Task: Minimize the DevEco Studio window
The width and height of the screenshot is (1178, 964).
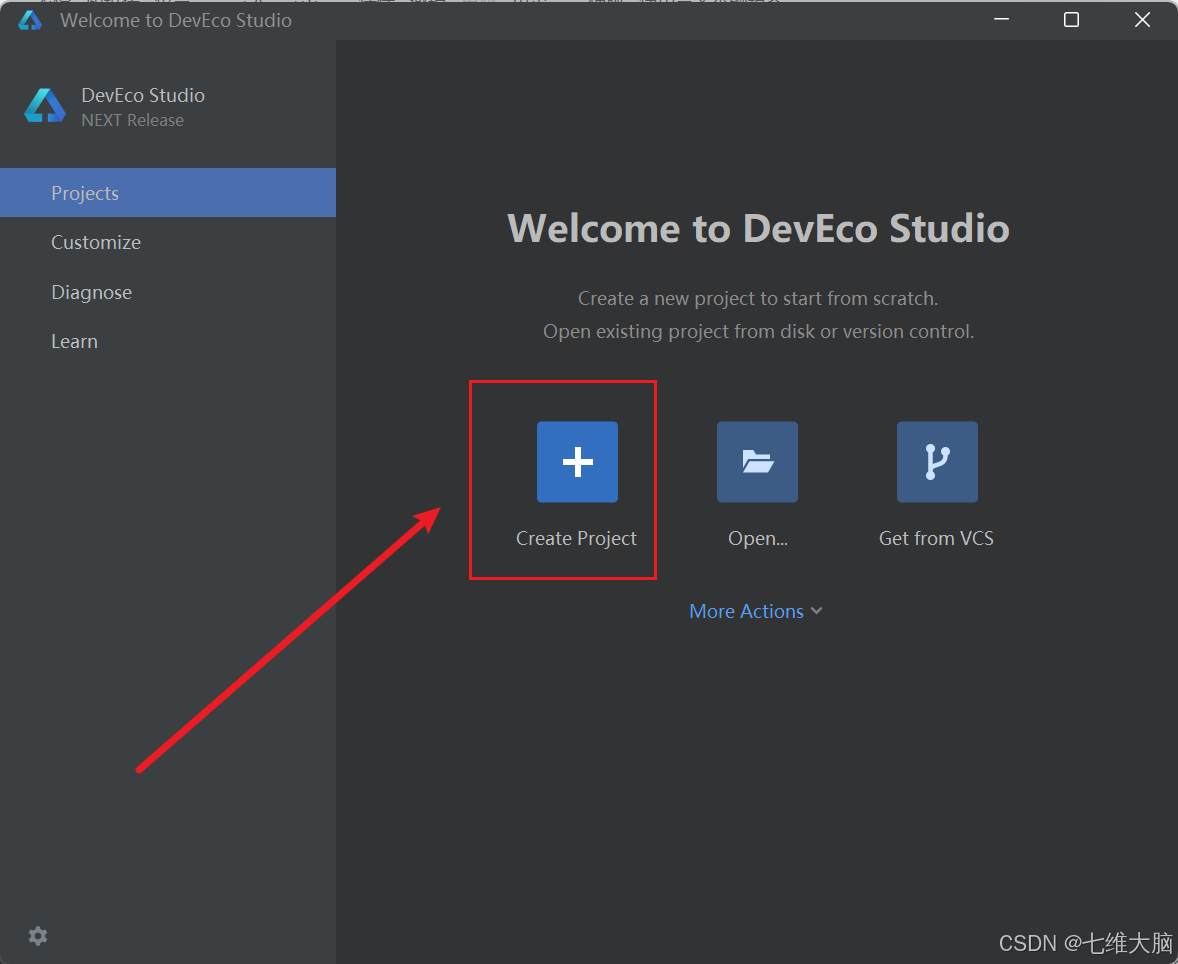Action: [x=1001, y=20]
